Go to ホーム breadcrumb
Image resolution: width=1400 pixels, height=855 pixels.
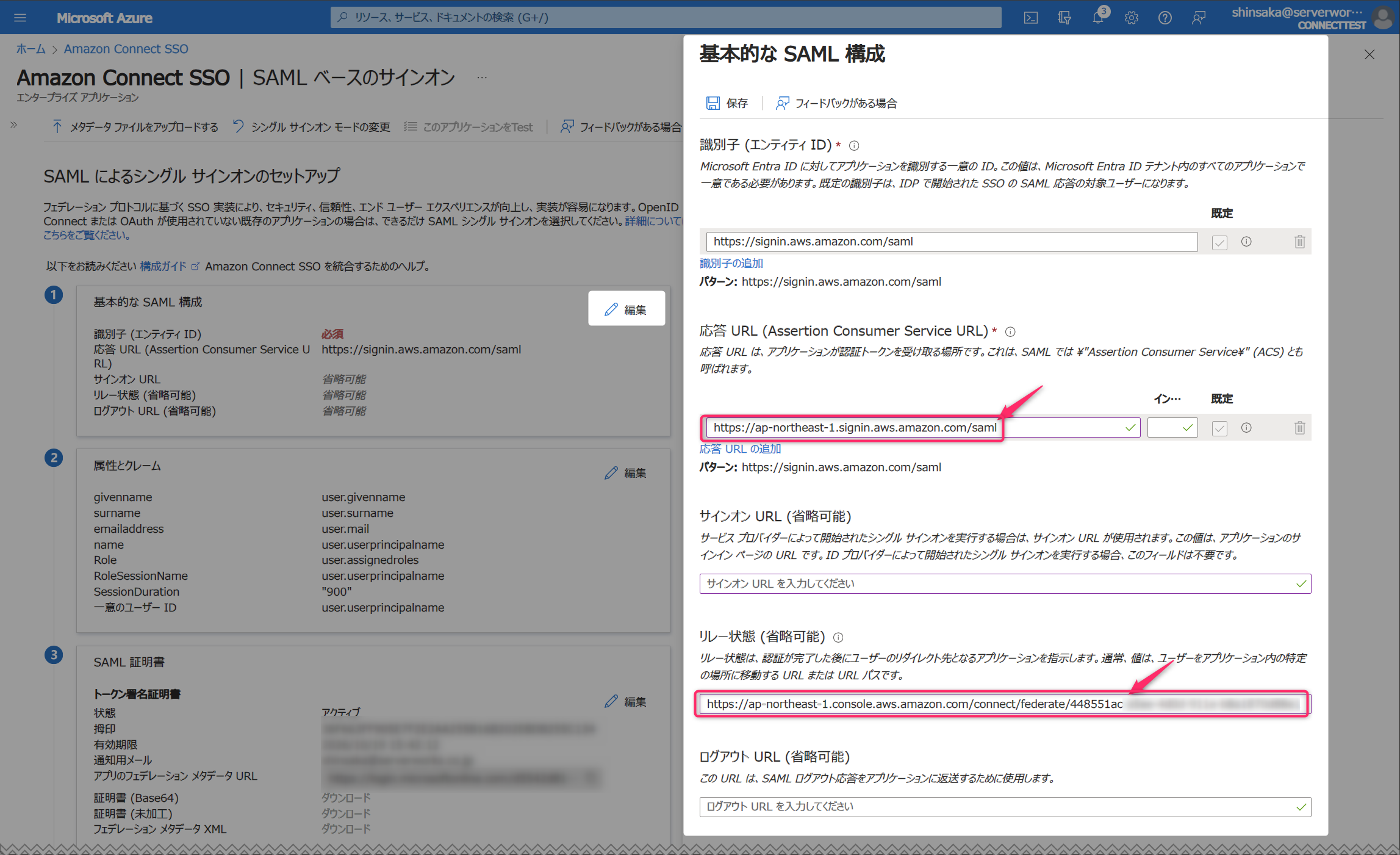(31, 49)
